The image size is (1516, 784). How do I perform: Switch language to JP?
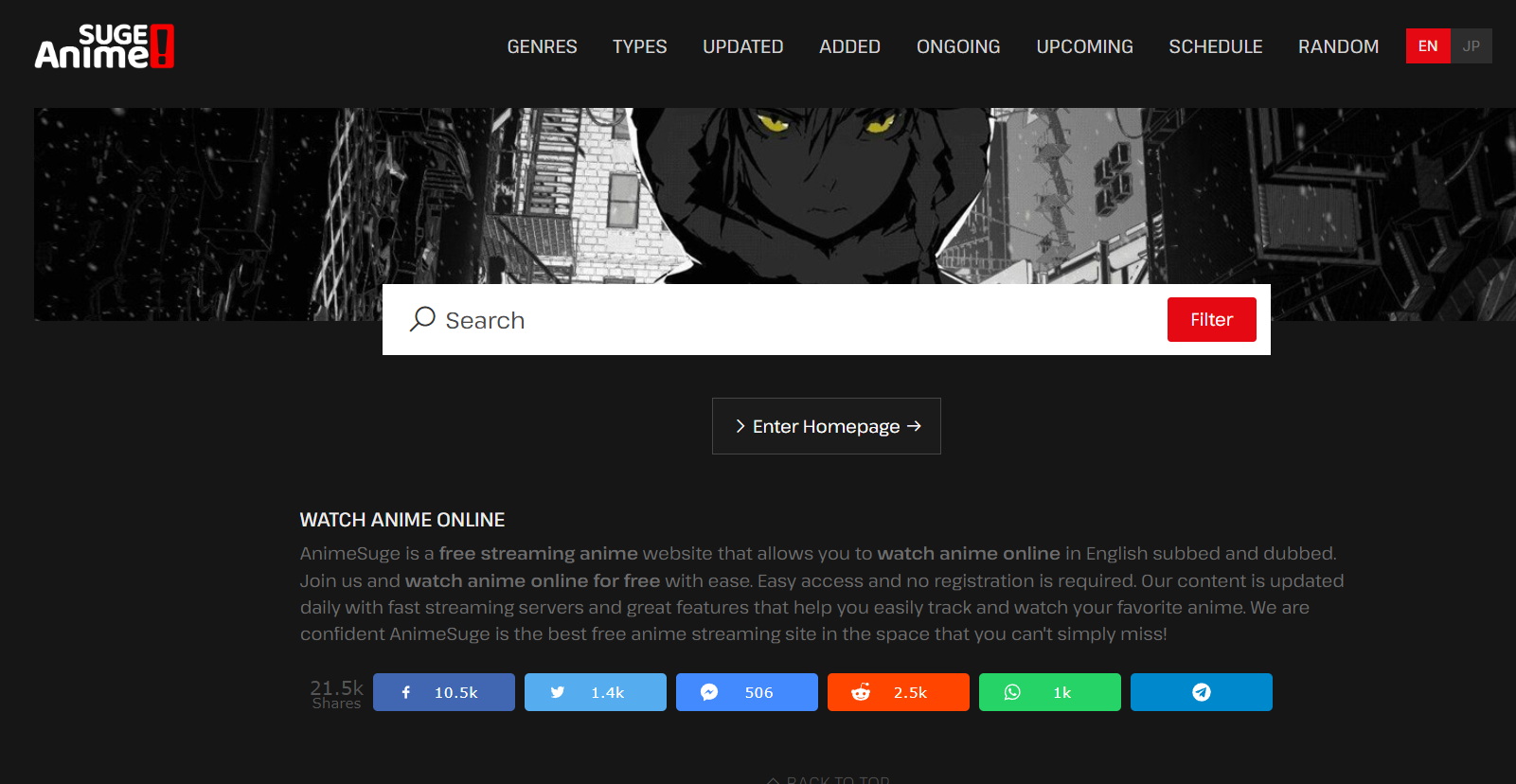pos(1471,46)
